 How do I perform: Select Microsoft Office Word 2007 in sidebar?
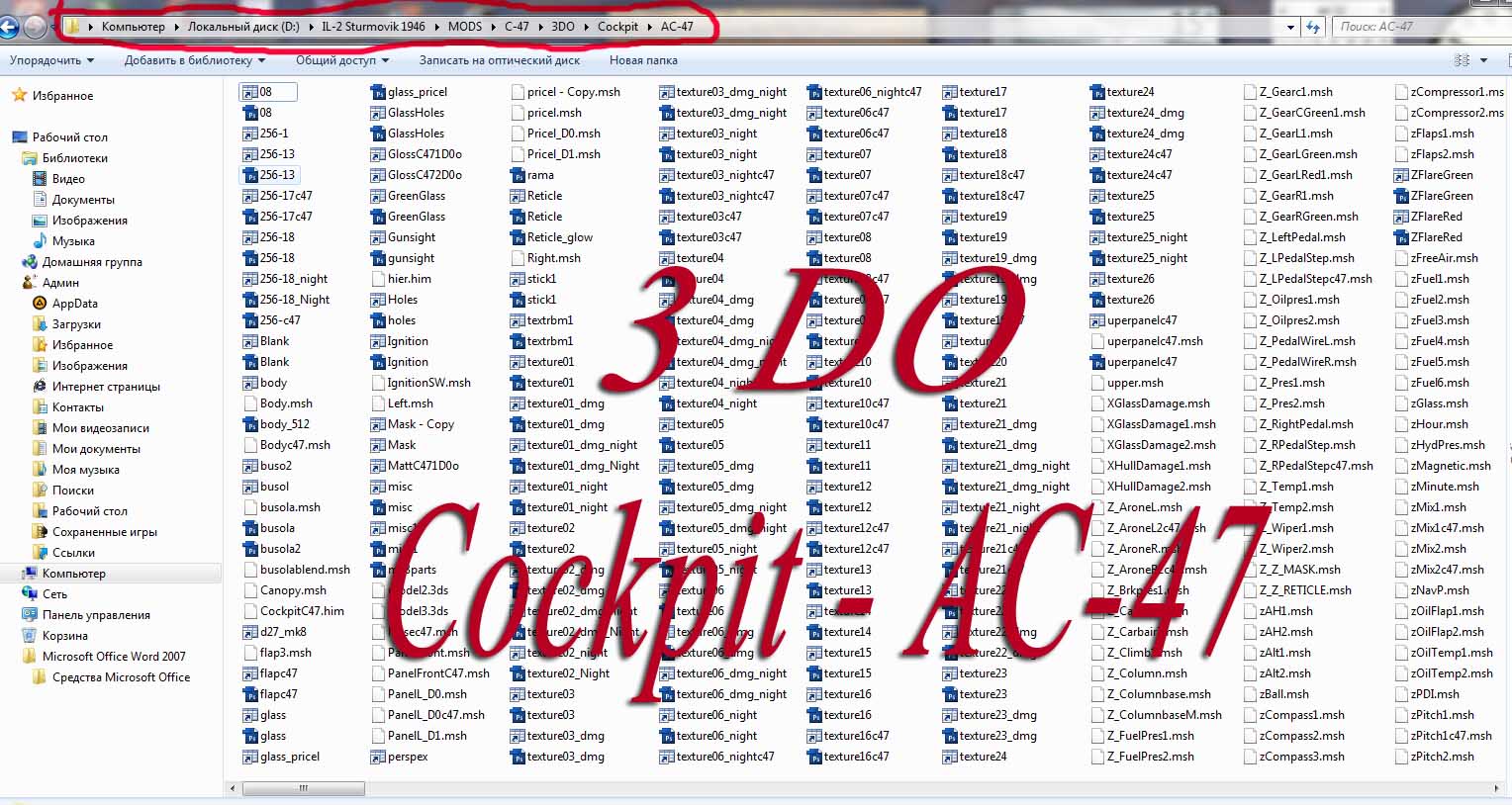tap(114, 657)
